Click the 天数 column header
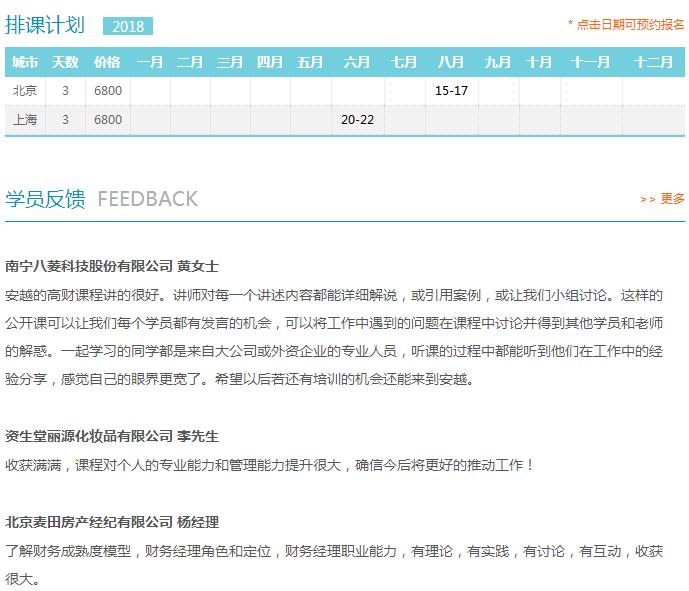The image size is (689, 591). click(x=65, y=62)
